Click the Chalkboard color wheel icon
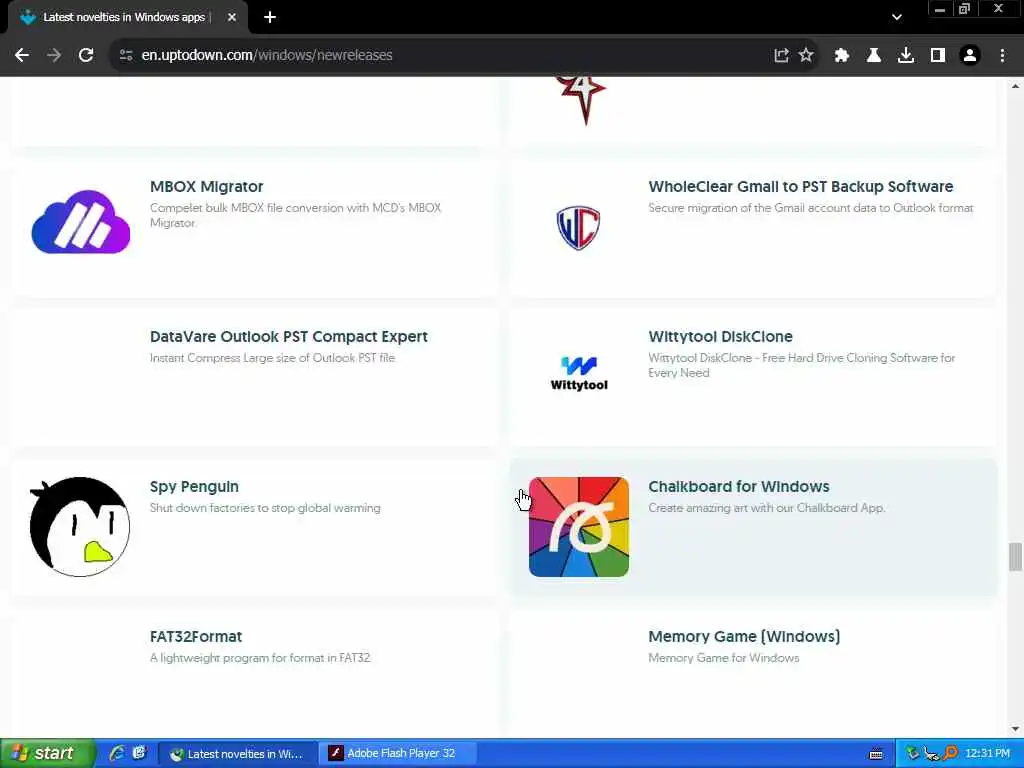Image resolution: width=1024 pixels, height=768 pixels. 579,527
